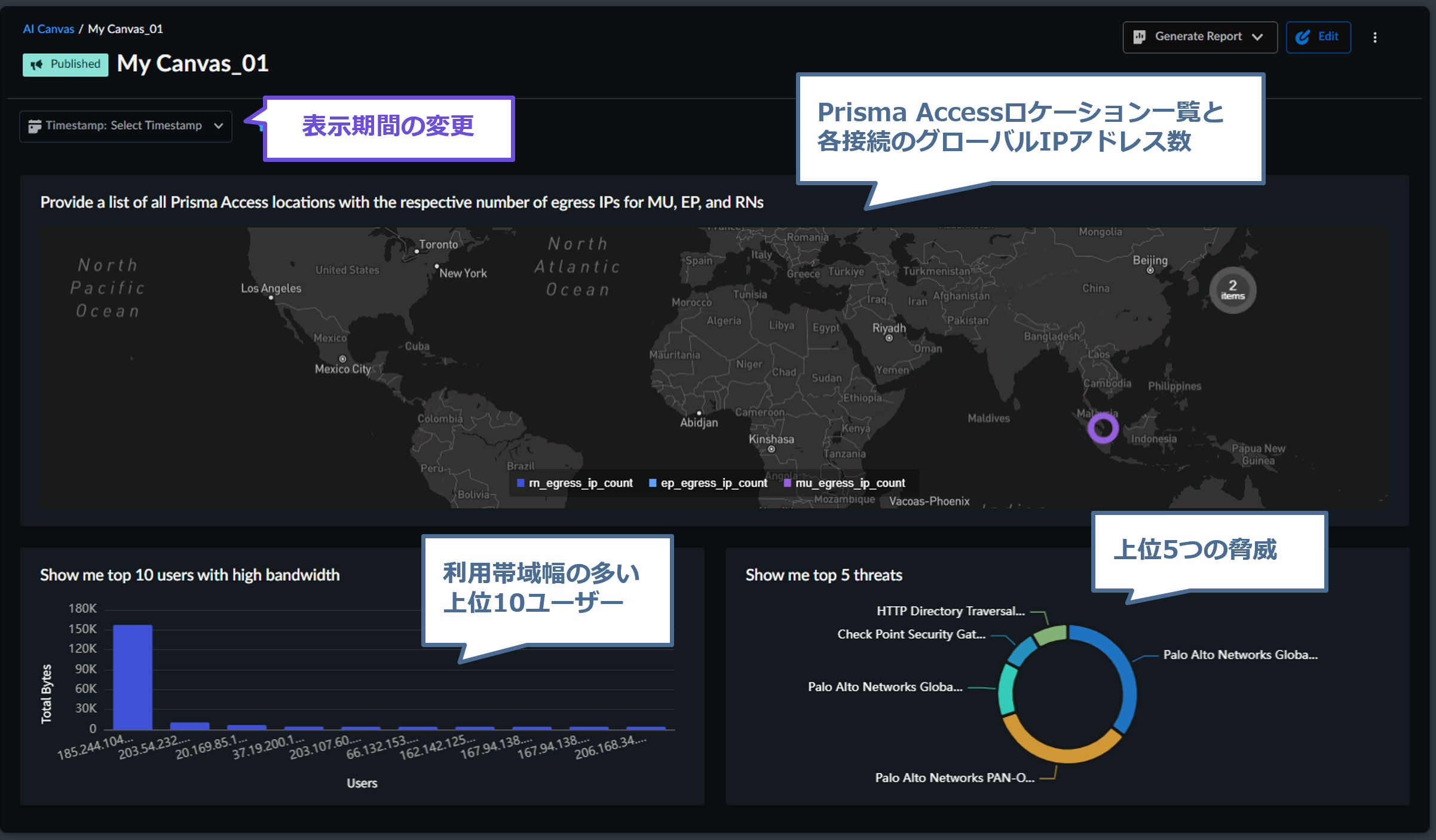Click the calendar icon beside Timestamp

[35, 126]
